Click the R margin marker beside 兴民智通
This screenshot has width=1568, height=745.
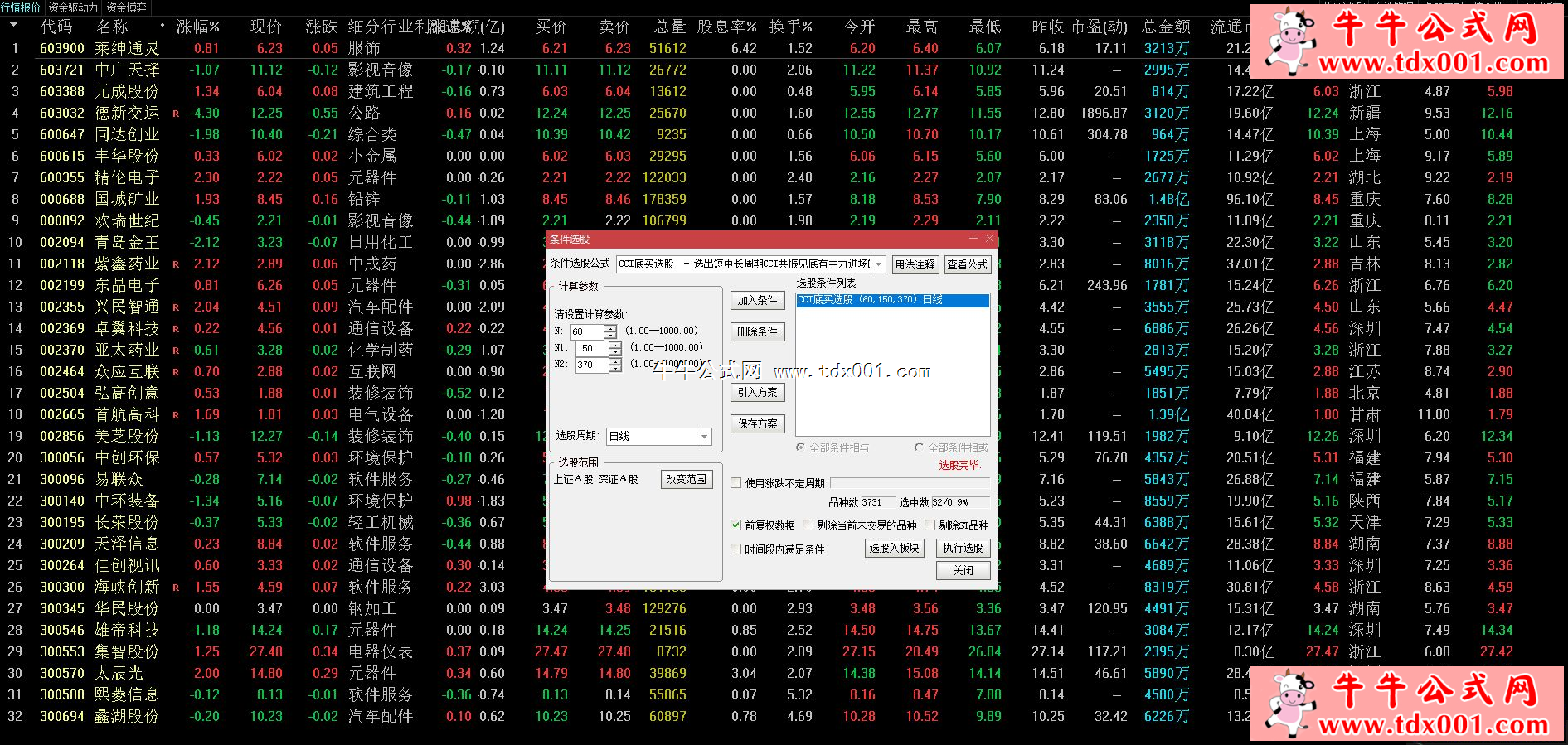pyautogui.click(x=176, y=307)
